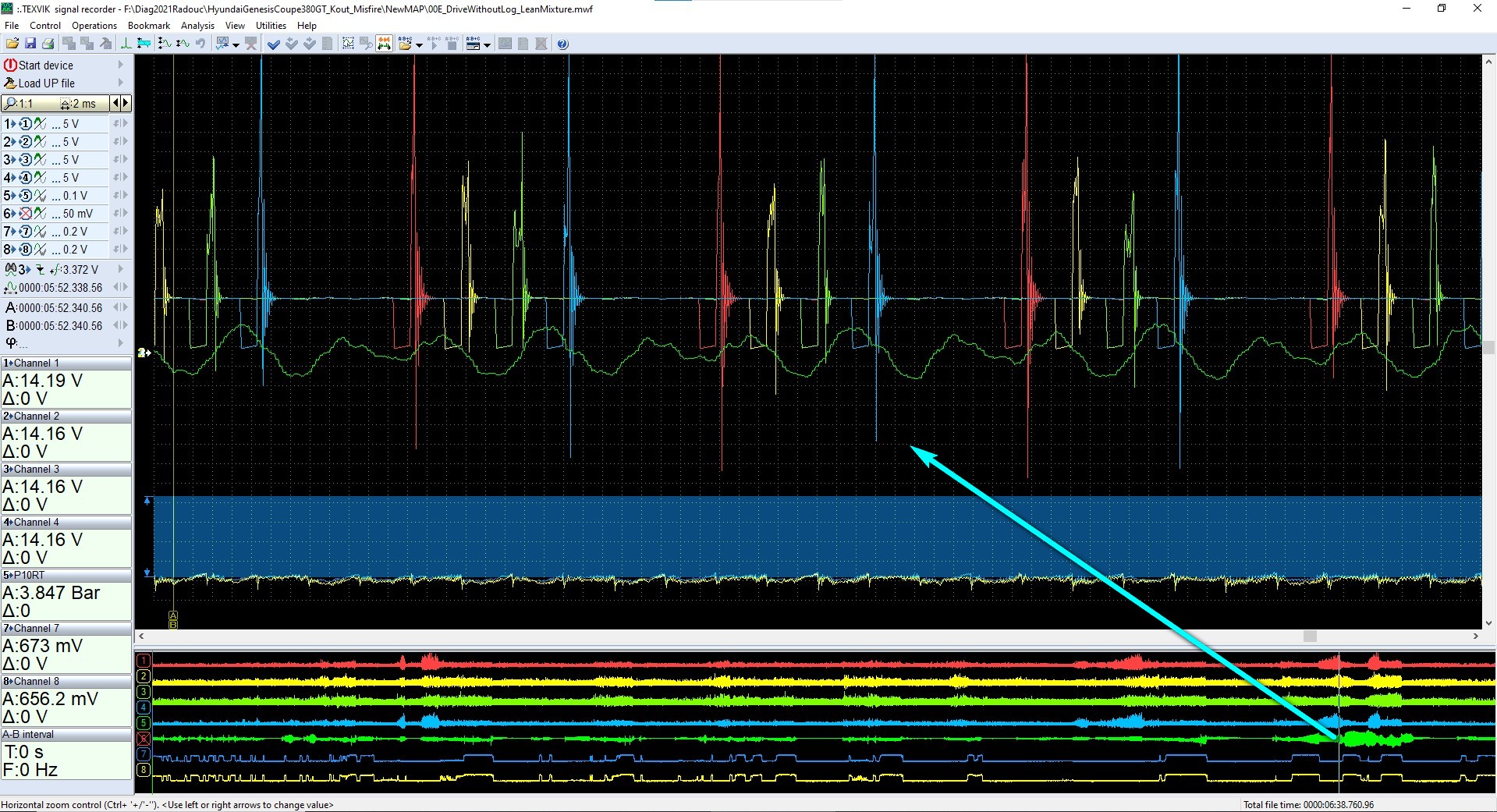
Task: Print the waveform using the printer icon
Action: (48, 44)
